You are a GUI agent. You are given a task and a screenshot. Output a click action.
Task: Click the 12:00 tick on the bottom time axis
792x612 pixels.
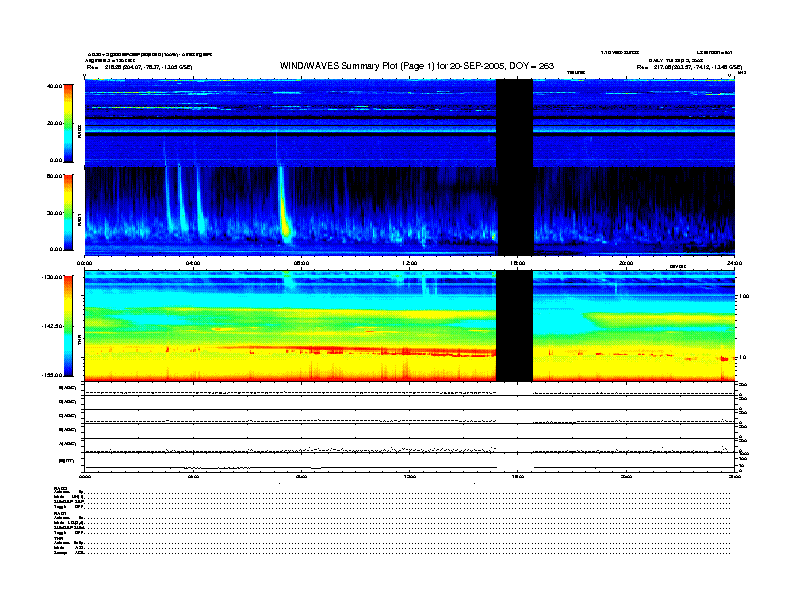pyautogui.click(x=410, y=476)
